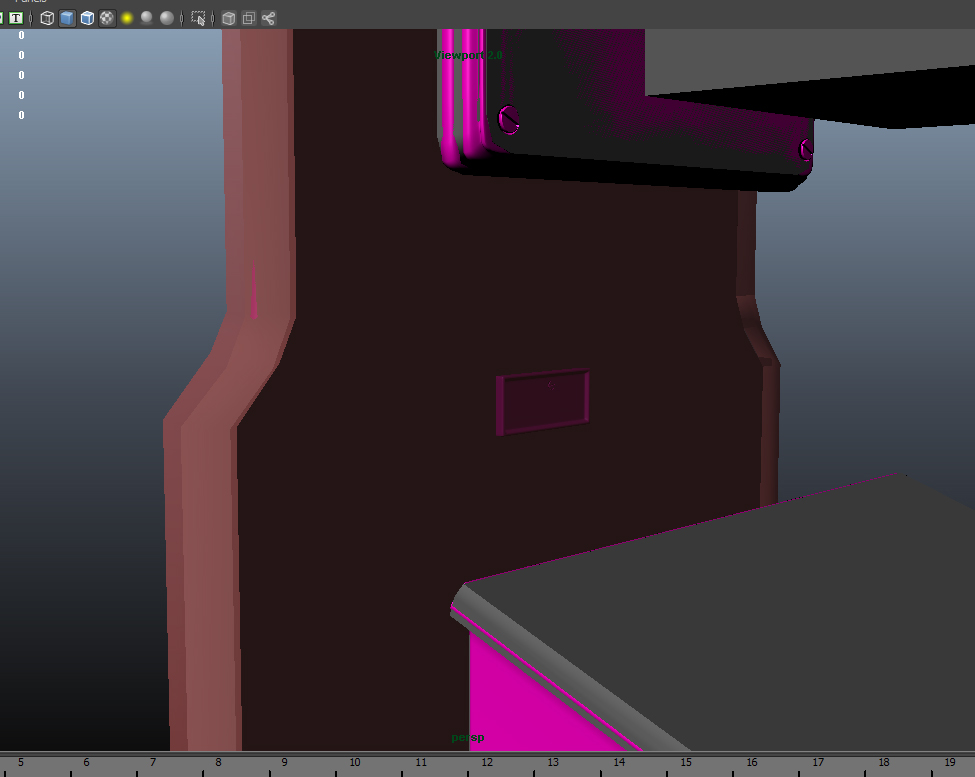Set timeline to frame 5
975x777 pixels.
click(x=21, y=762)
